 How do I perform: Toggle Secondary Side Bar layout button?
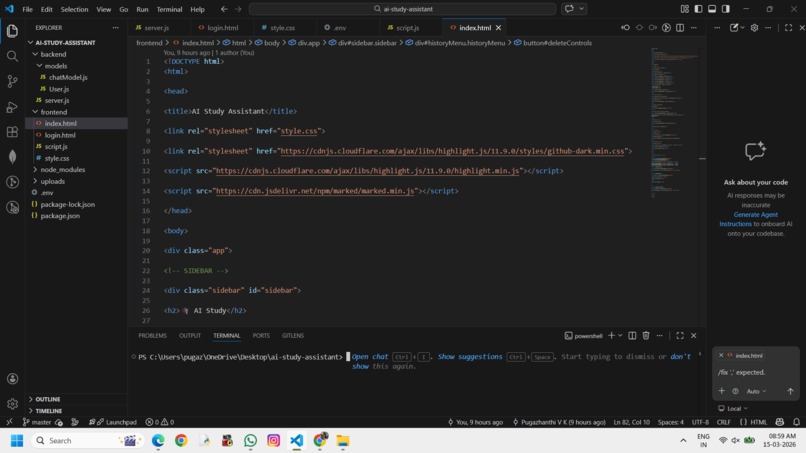click(x=726, y=9)
